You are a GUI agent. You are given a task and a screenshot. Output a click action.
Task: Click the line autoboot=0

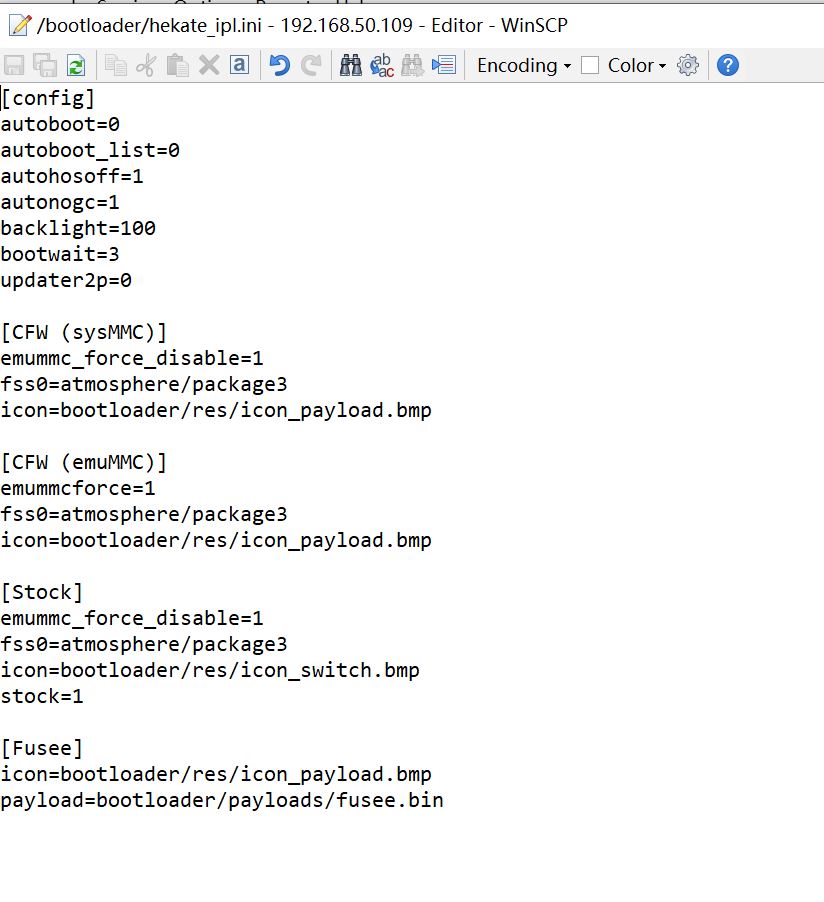60,124
